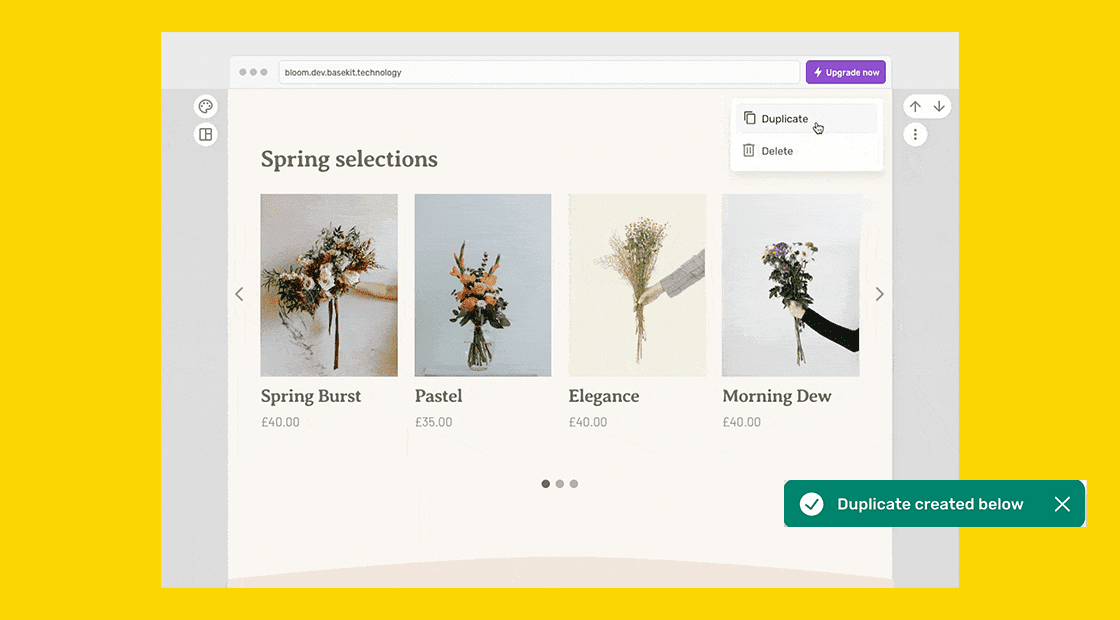Click the copy icon next to Duplicate
Screen dimensions: 1120x620
(749, 118)
